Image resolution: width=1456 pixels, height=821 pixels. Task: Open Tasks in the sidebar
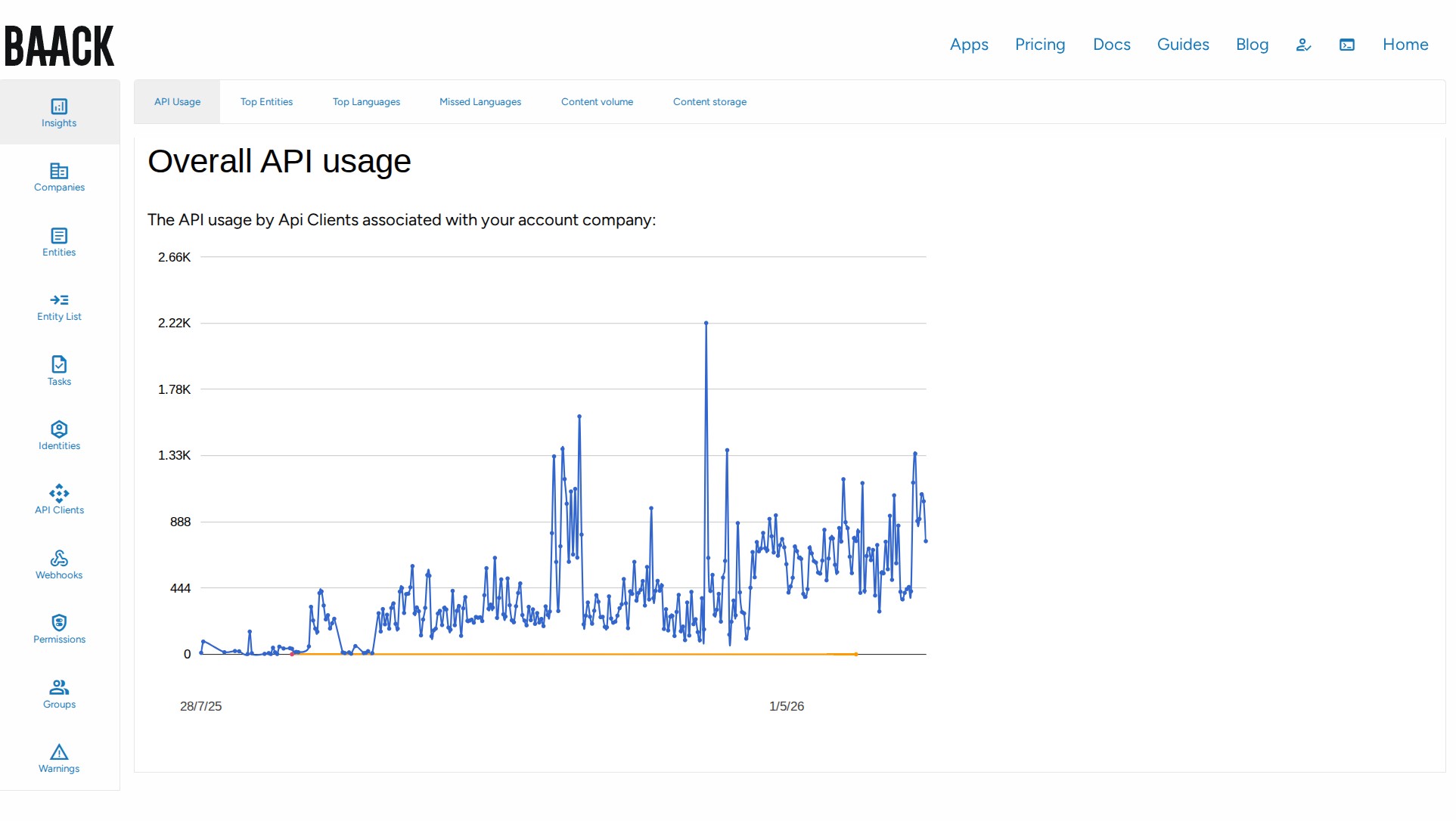pyautogui.click(x=59, y=371)
